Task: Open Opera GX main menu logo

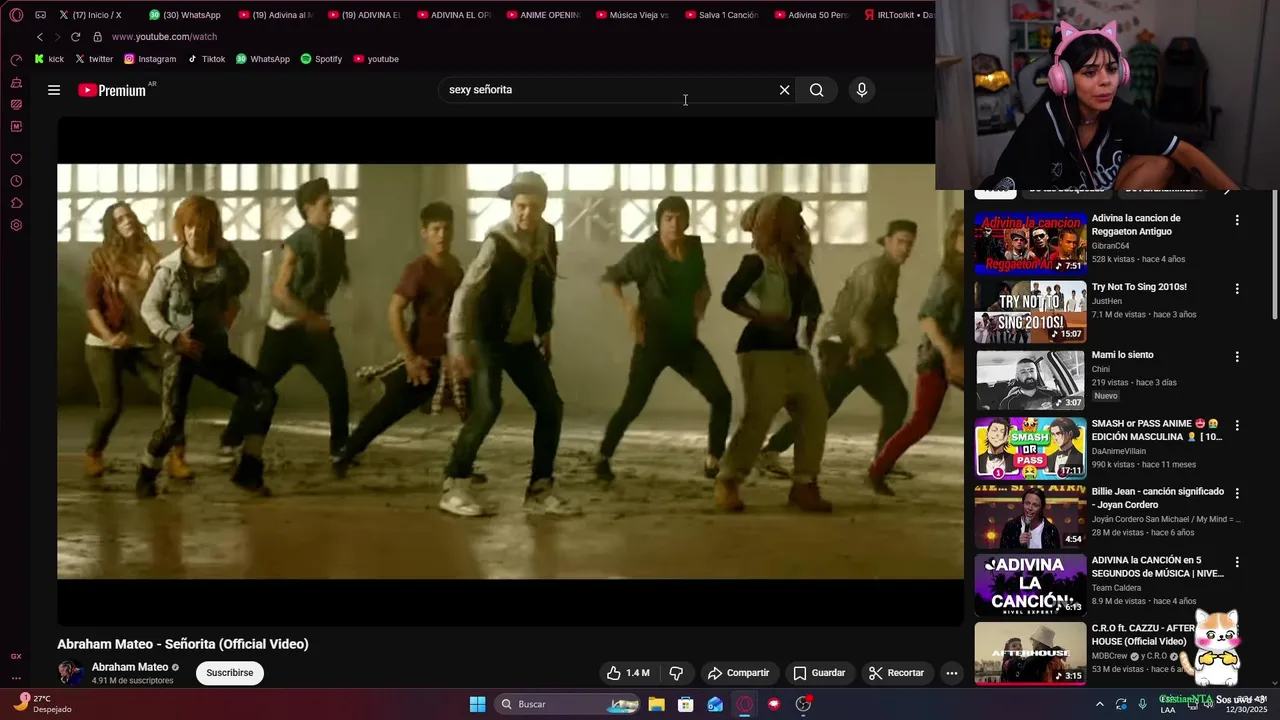Action: pyautogui.click(x=16, y=15)
